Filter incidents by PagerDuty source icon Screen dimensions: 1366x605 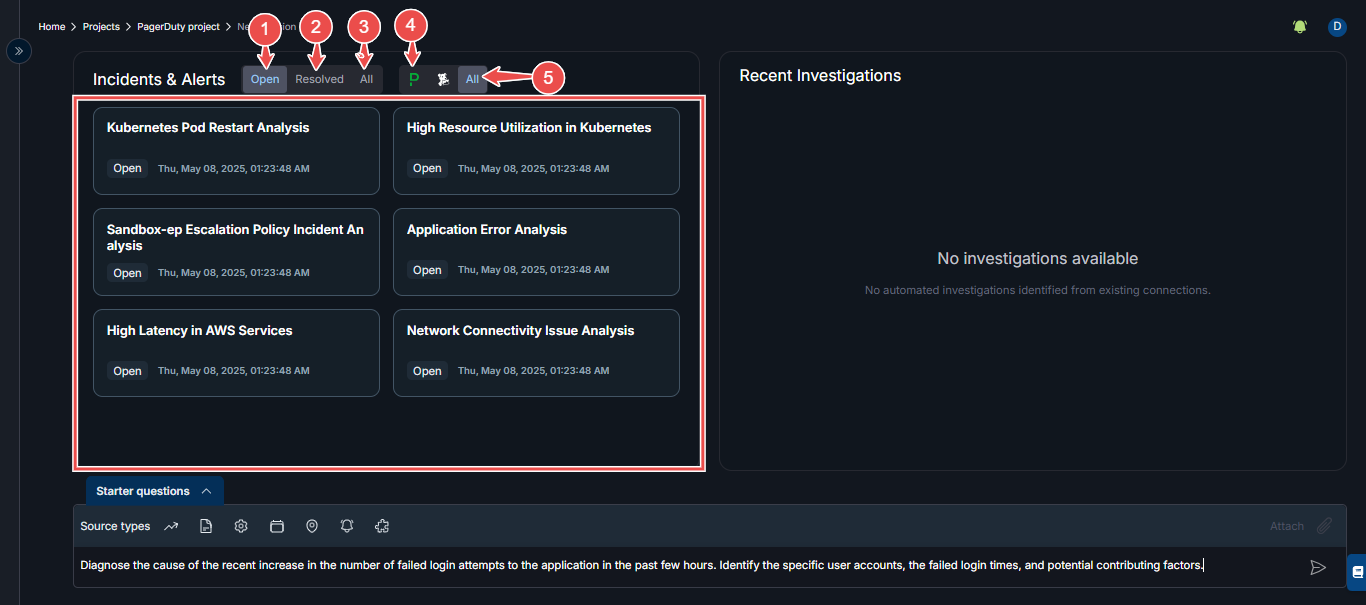pos(414,79)
